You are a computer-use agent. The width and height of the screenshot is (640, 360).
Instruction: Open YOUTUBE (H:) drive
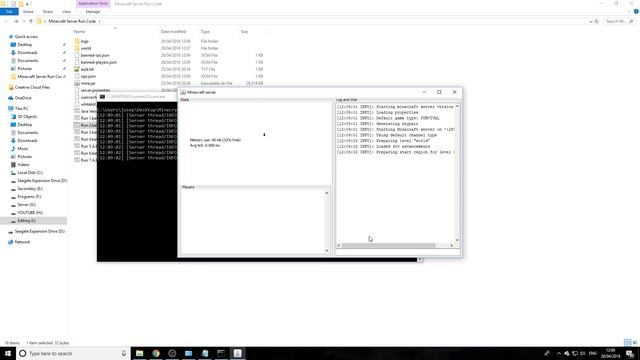(30, 213)
